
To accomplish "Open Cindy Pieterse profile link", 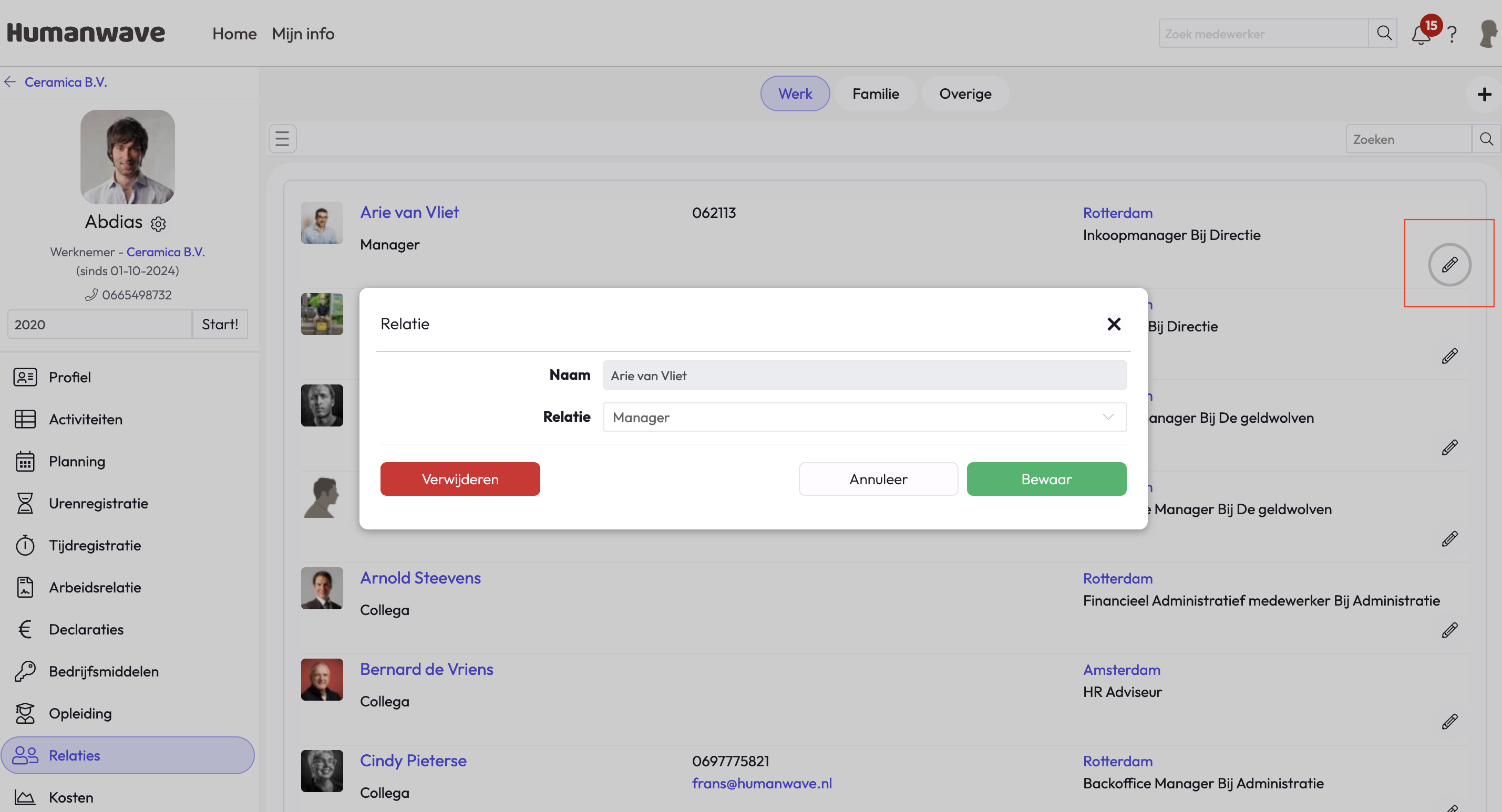I will 413,761.
